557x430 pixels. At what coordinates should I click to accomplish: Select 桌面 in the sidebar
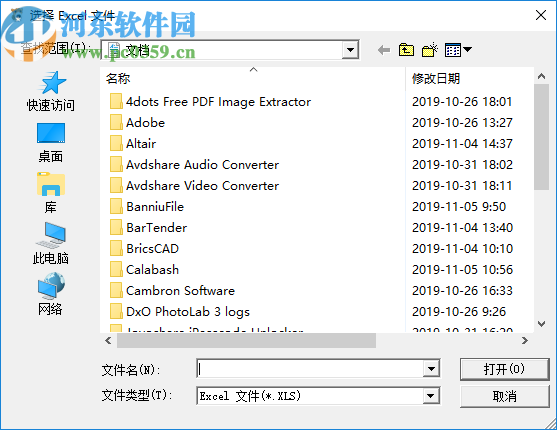pyautogui.click(x=51, y=143)
